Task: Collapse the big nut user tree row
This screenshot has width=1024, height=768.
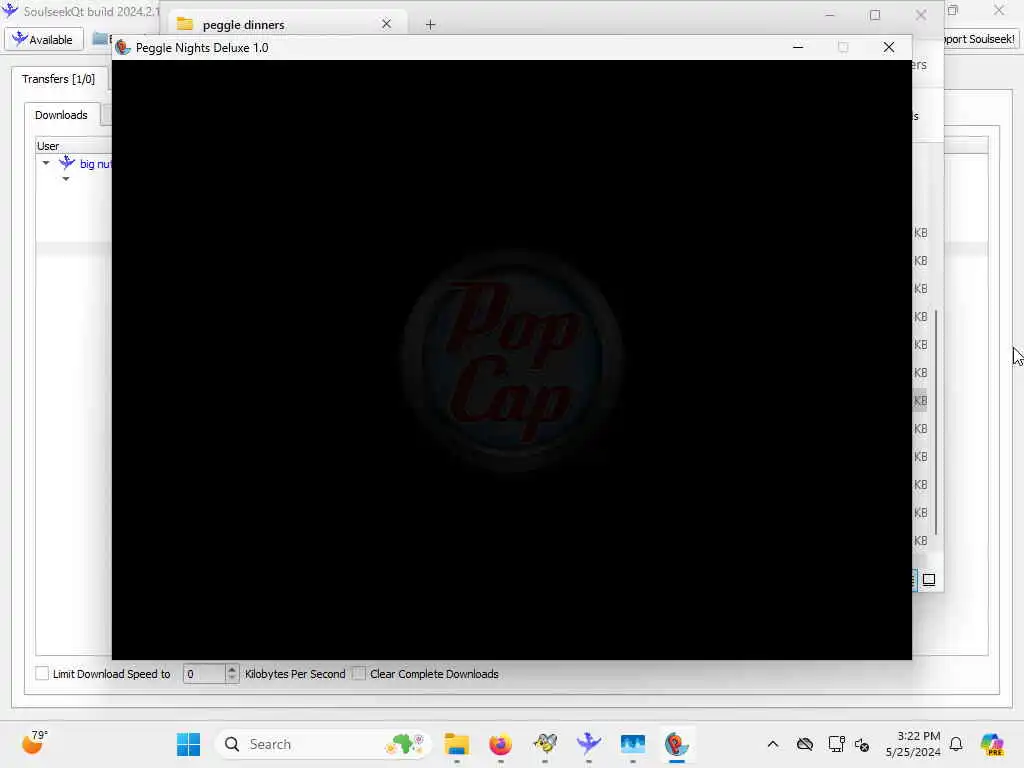Action: point(46,163)
